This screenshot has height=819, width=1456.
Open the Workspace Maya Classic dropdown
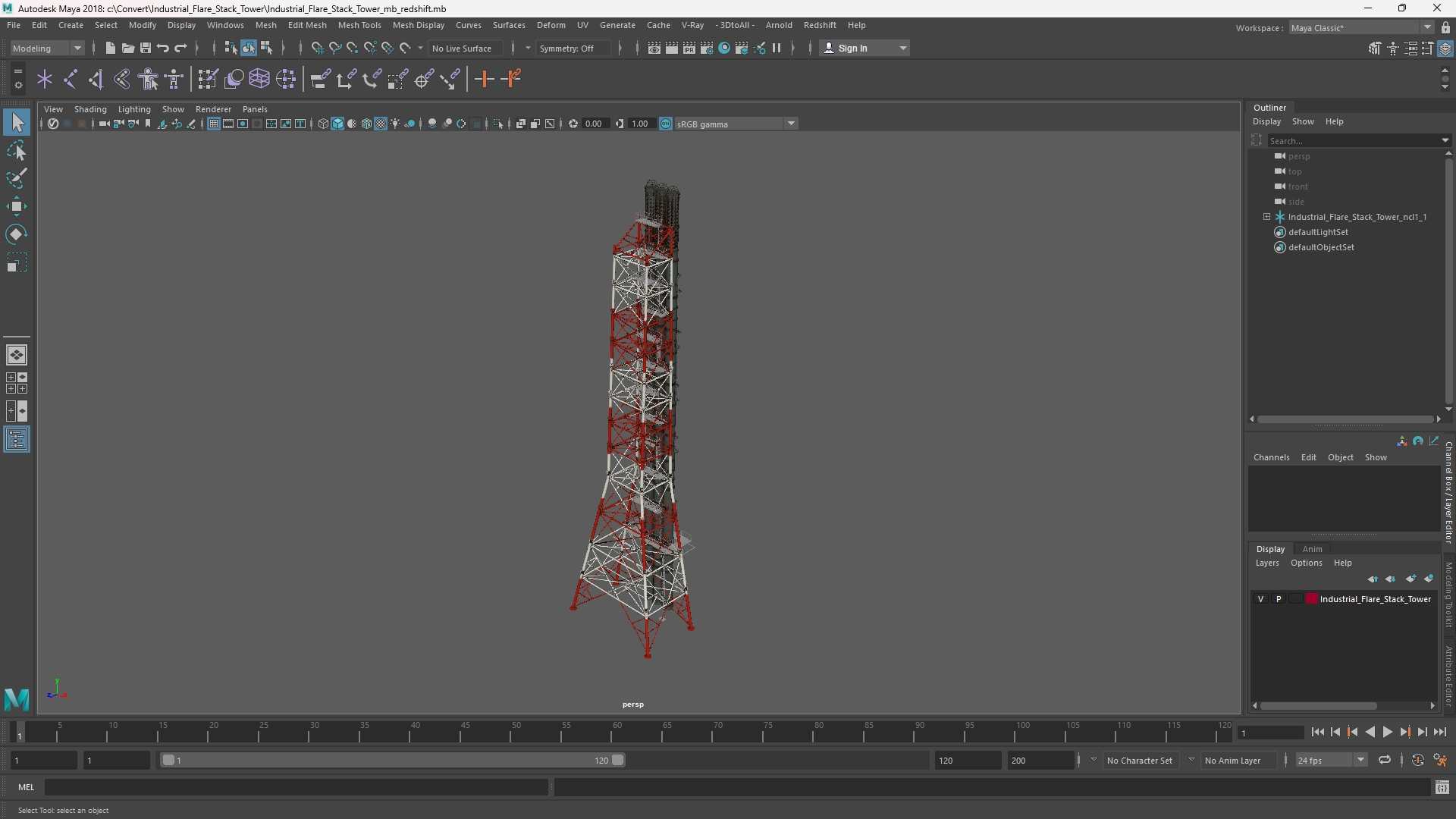tap(1360, 27)
